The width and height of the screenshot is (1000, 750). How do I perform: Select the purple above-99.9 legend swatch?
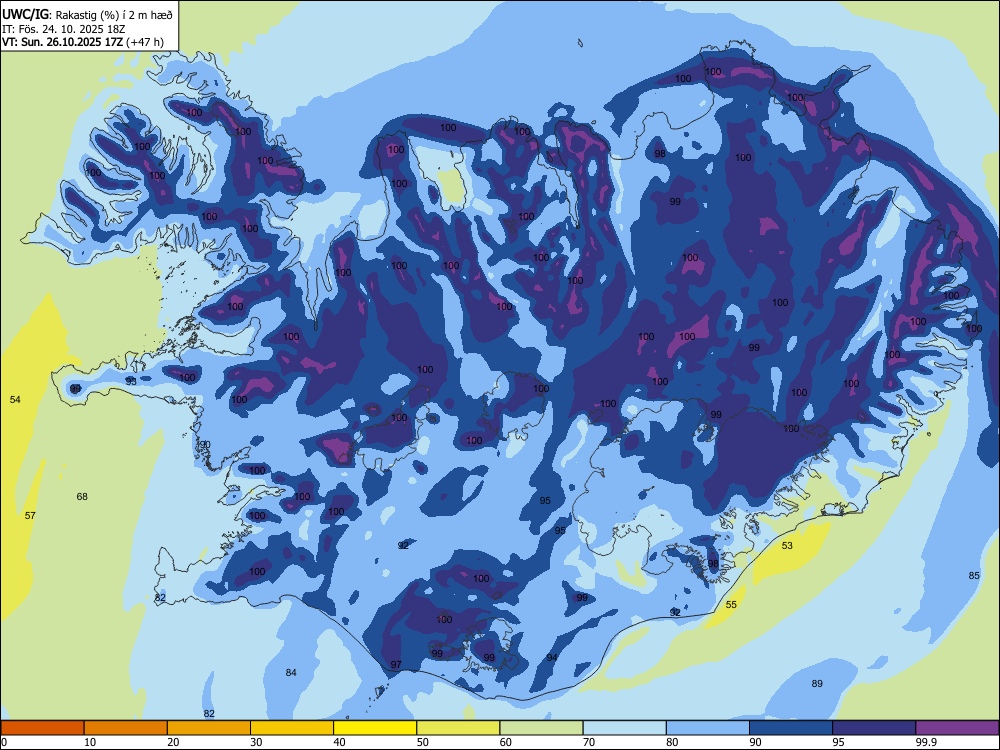[957, 728]
